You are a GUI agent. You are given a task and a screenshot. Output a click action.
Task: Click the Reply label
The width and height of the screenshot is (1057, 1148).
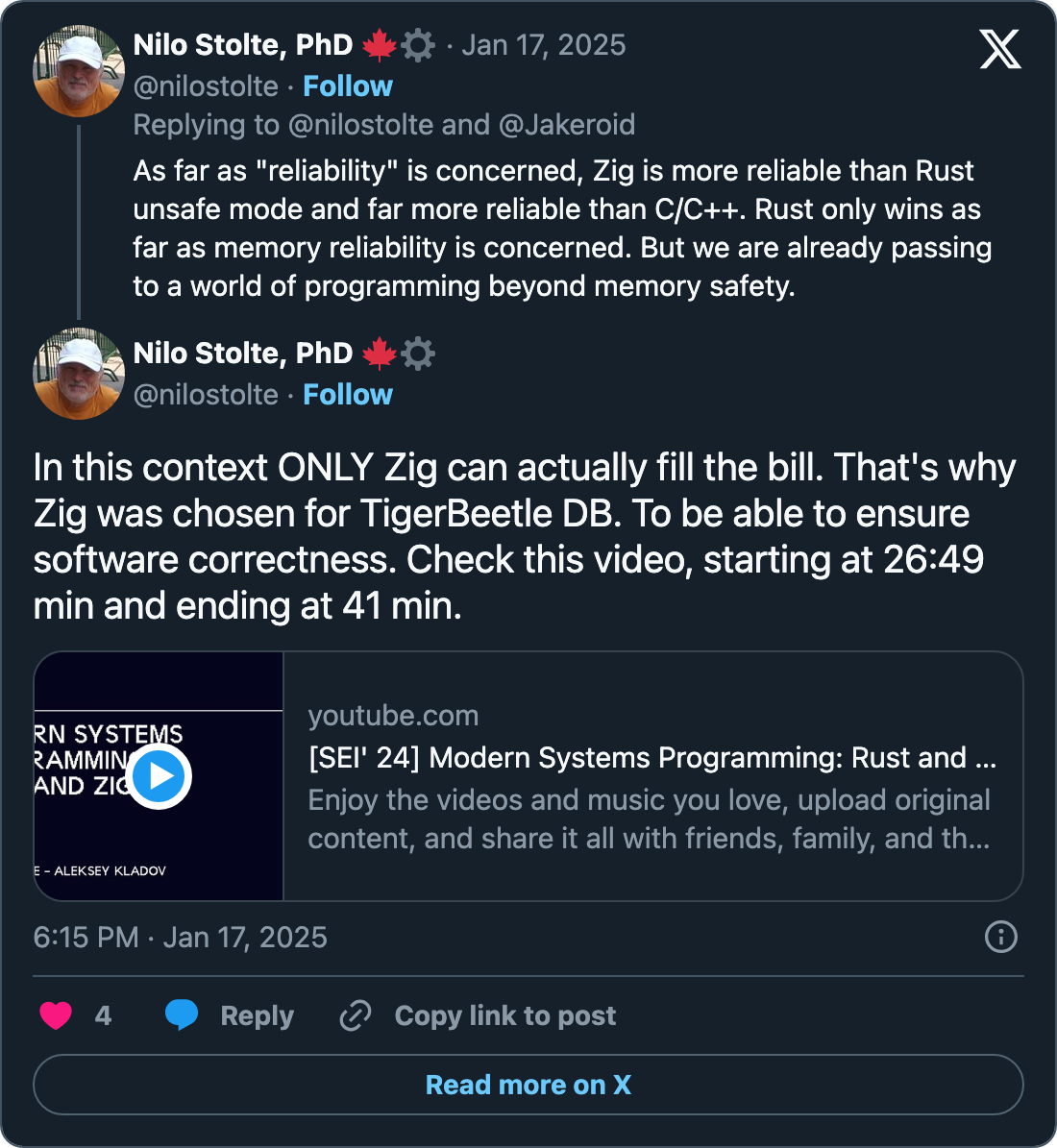click(x=257, y=1015)
